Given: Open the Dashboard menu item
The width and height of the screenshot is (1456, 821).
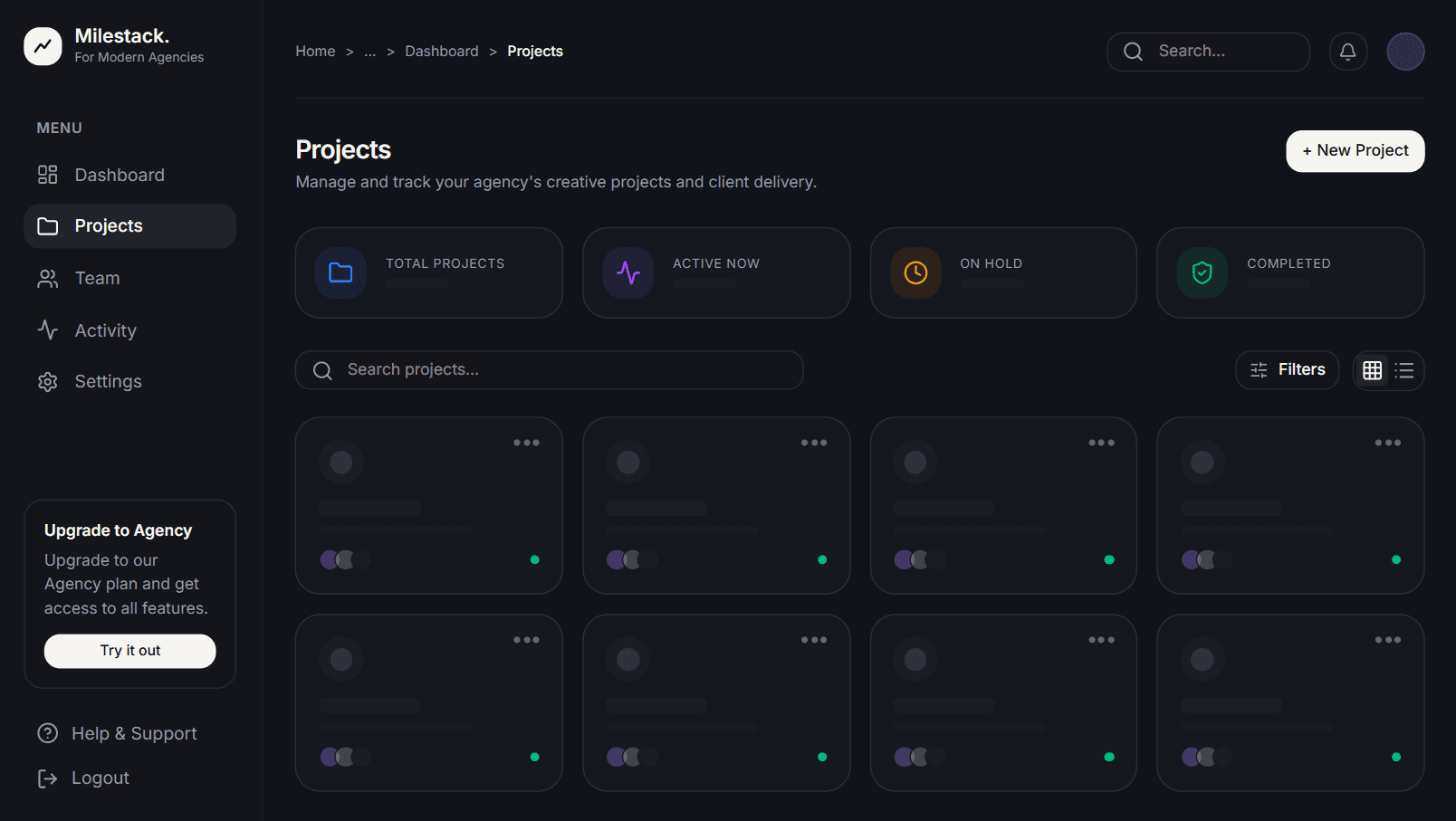Looking at the screenshot, I should pyautogui.click(x=129, y=175).
